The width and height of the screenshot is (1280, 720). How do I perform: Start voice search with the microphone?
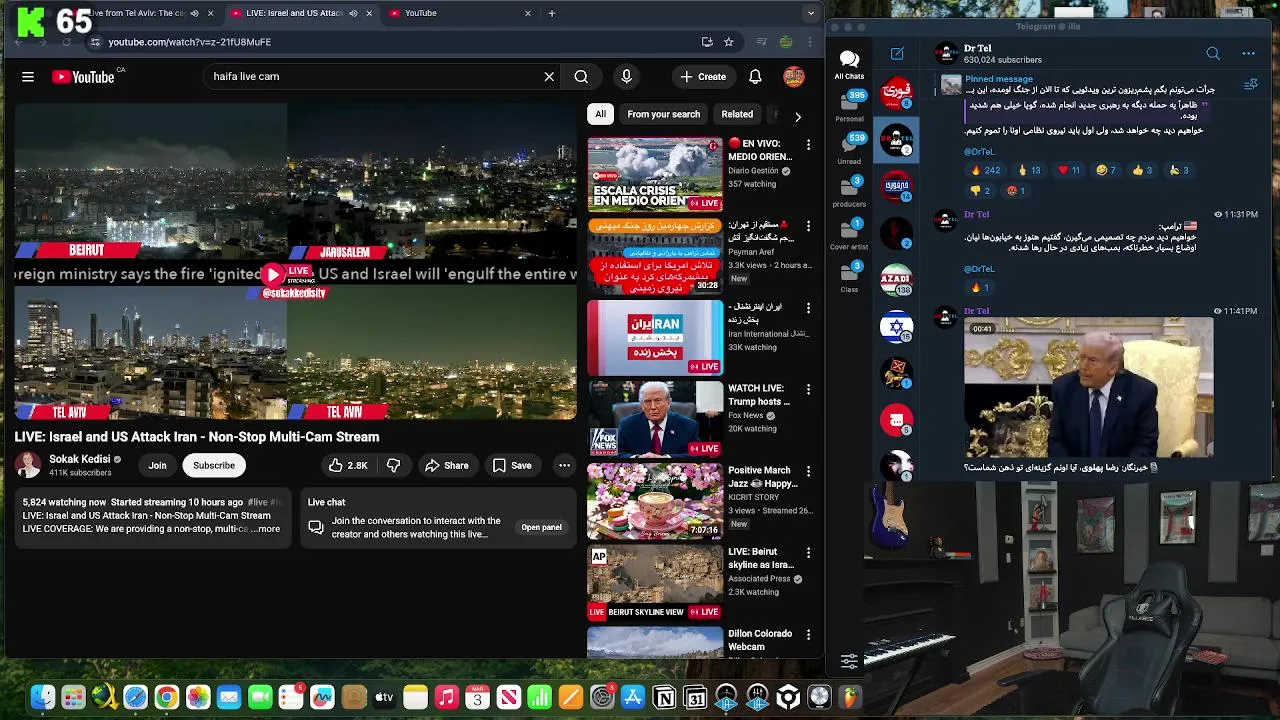pos(627,76)
